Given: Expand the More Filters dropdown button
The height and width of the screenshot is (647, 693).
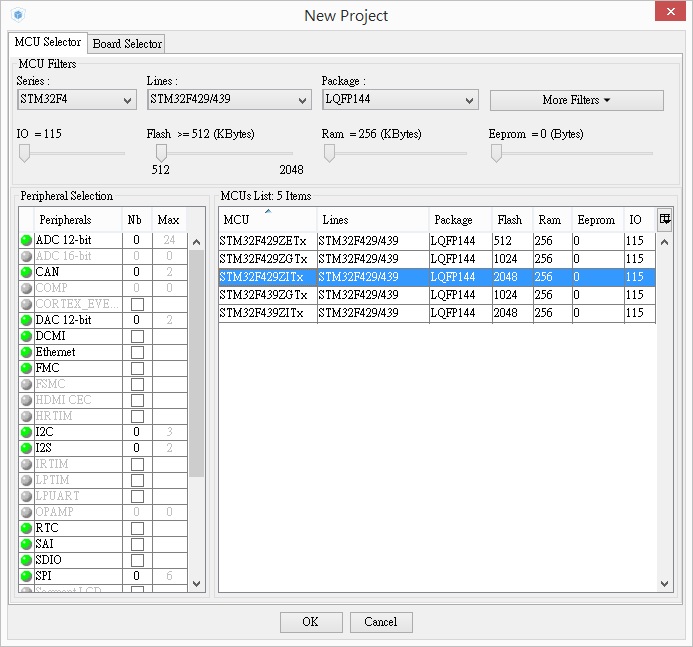Looking at the screenshot, I should (x=576, y=100).
